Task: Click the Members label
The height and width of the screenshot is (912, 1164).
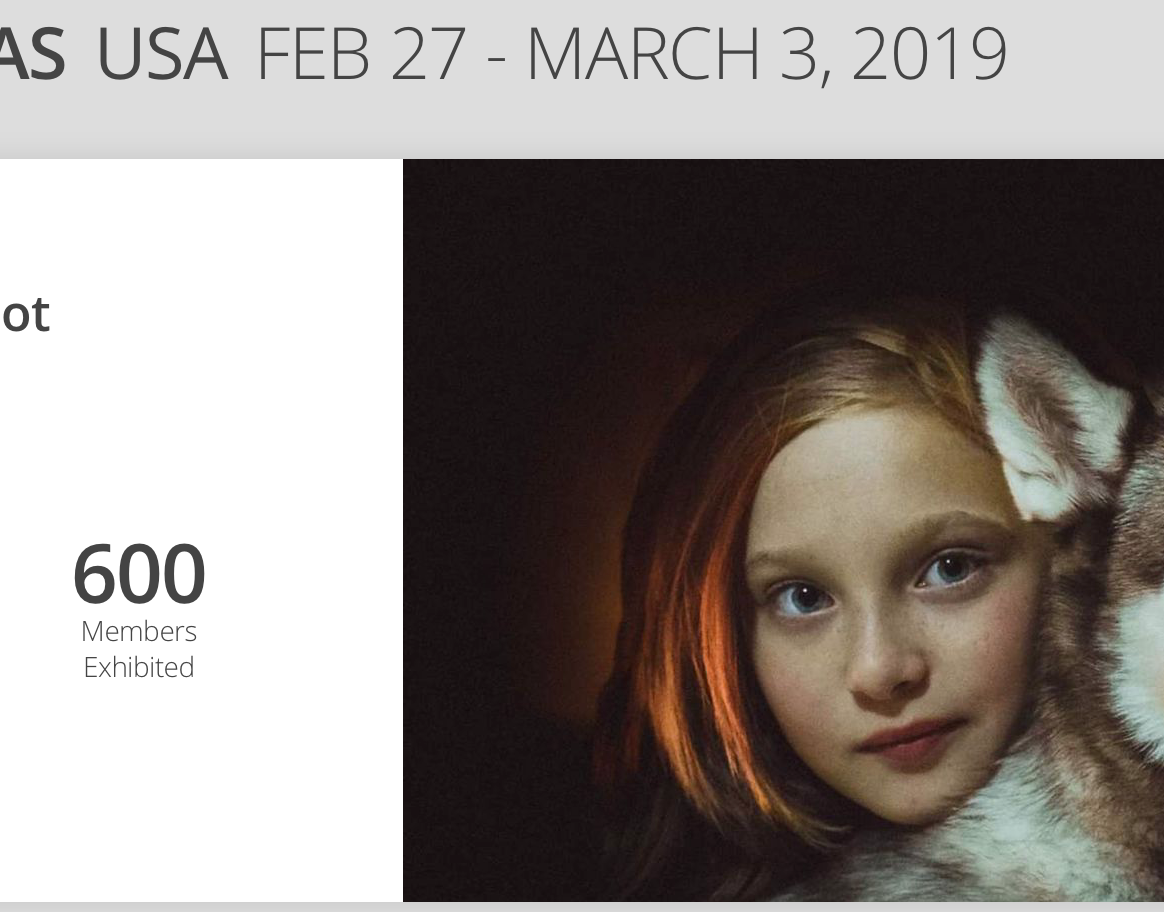Action: [139, 631]
